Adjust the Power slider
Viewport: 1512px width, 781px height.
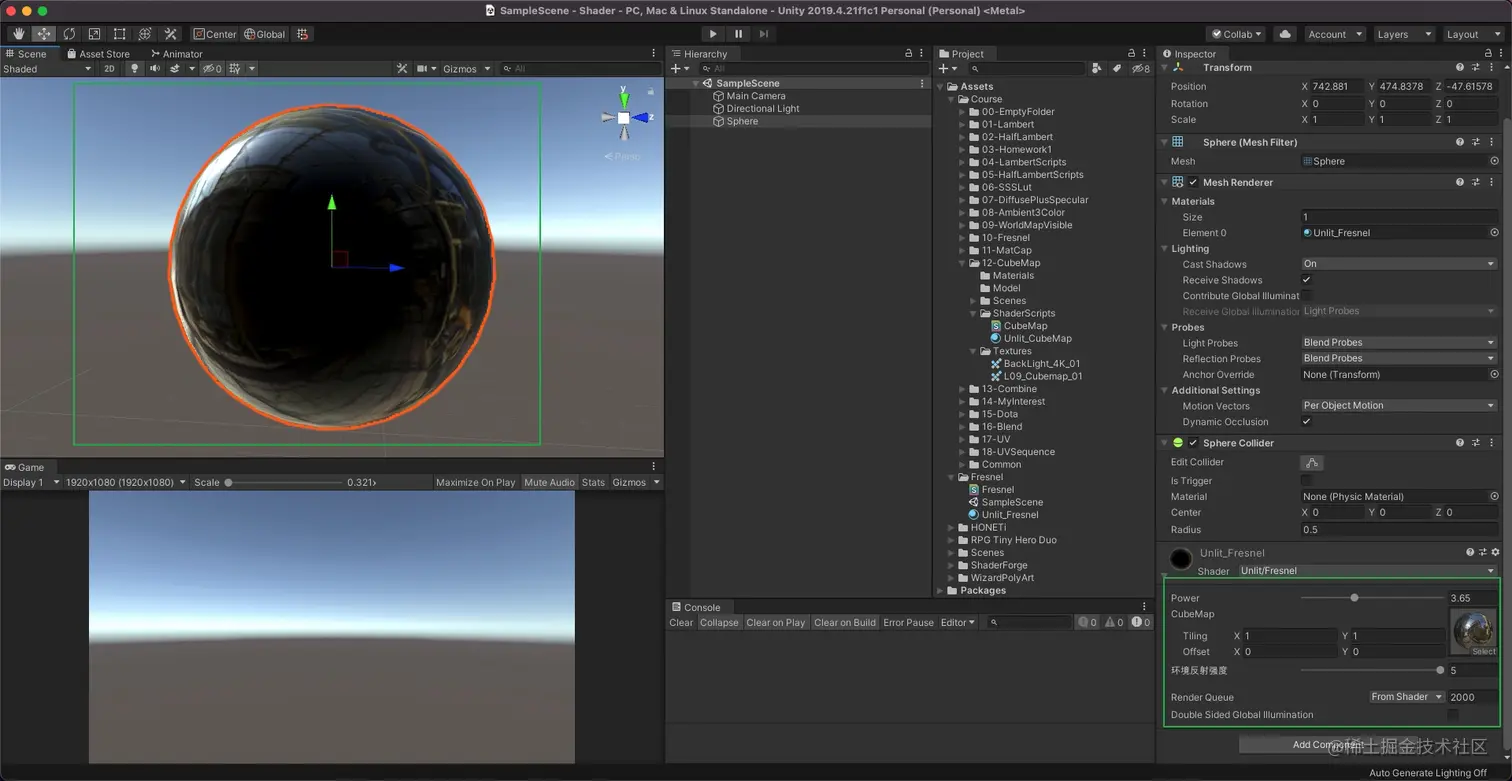pyautogui.click(x=1354, y=598)
